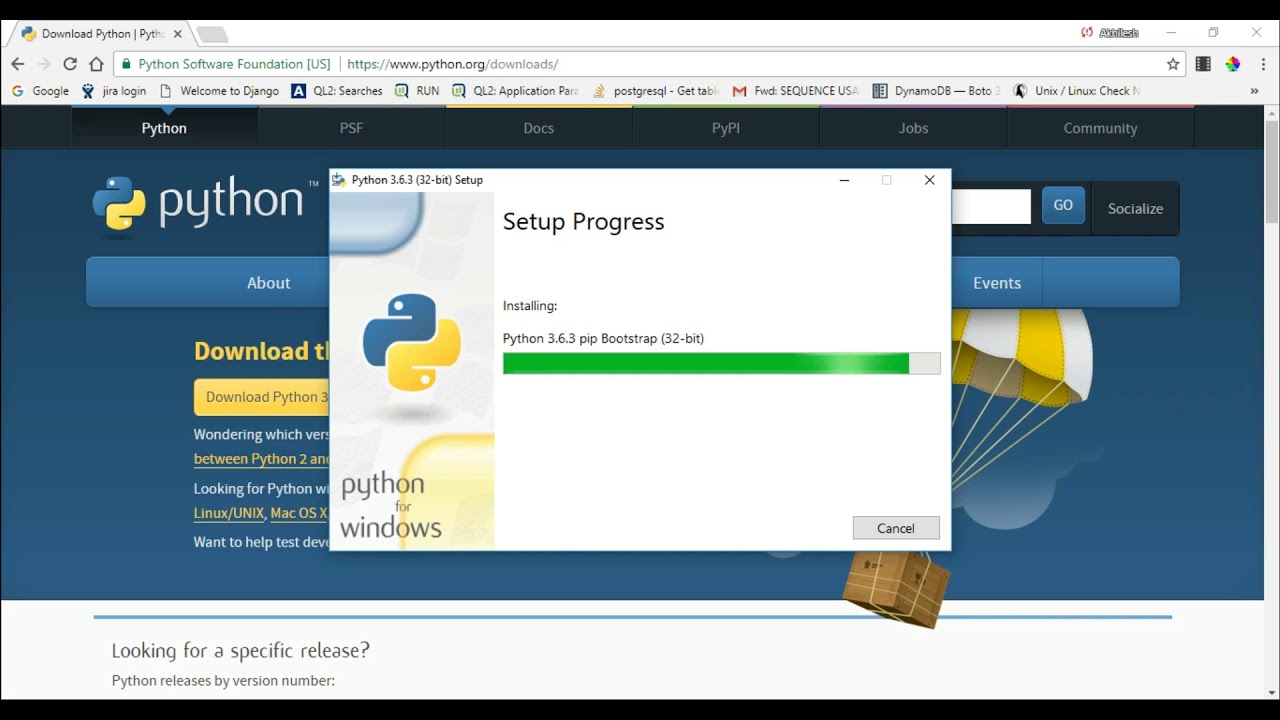This screenshot has height=720, width=1280.
Task: Switch to the Python top navigation tab
Action: tap(164, 128)
